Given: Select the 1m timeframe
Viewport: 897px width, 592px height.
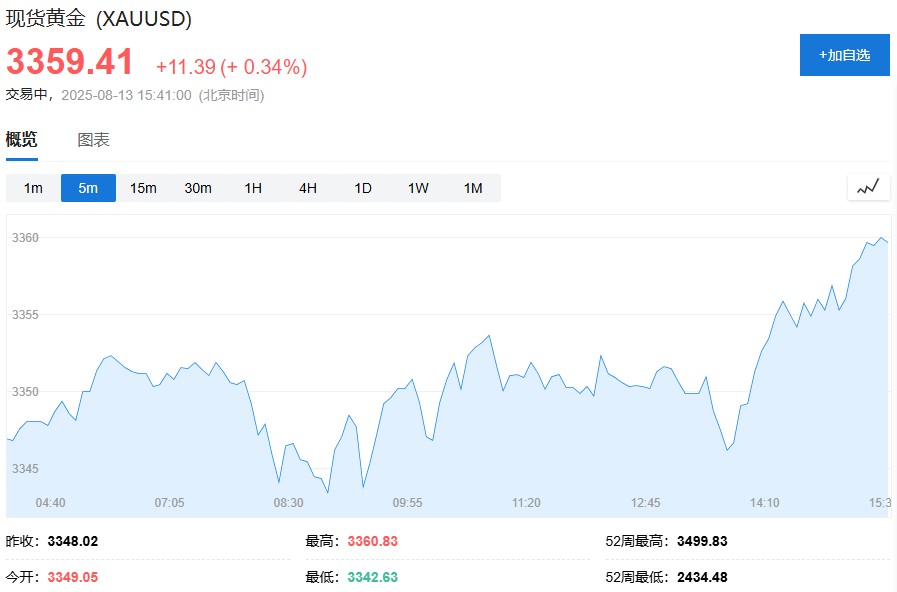Looking at the screenshot, I should [x=33, y=188].
